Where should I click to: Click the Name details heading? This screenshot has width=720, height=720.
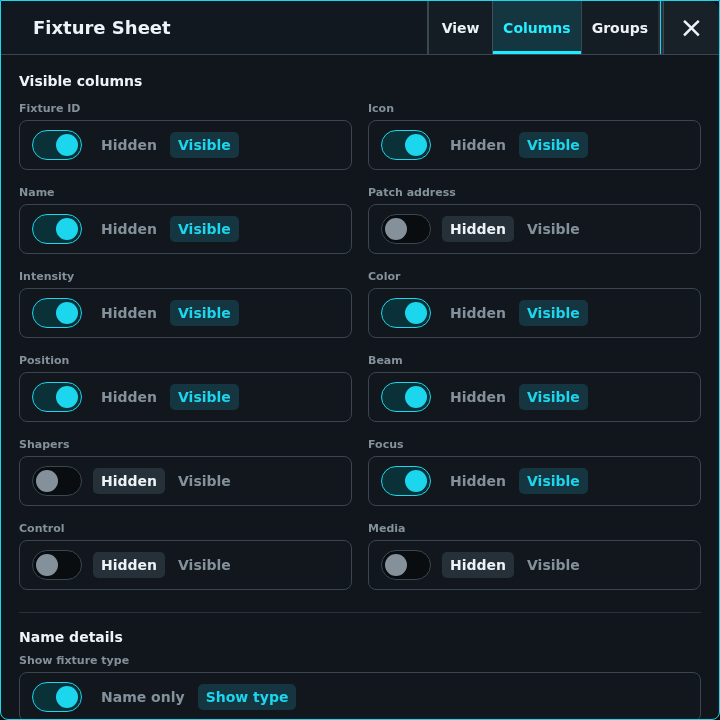[71, 637]
